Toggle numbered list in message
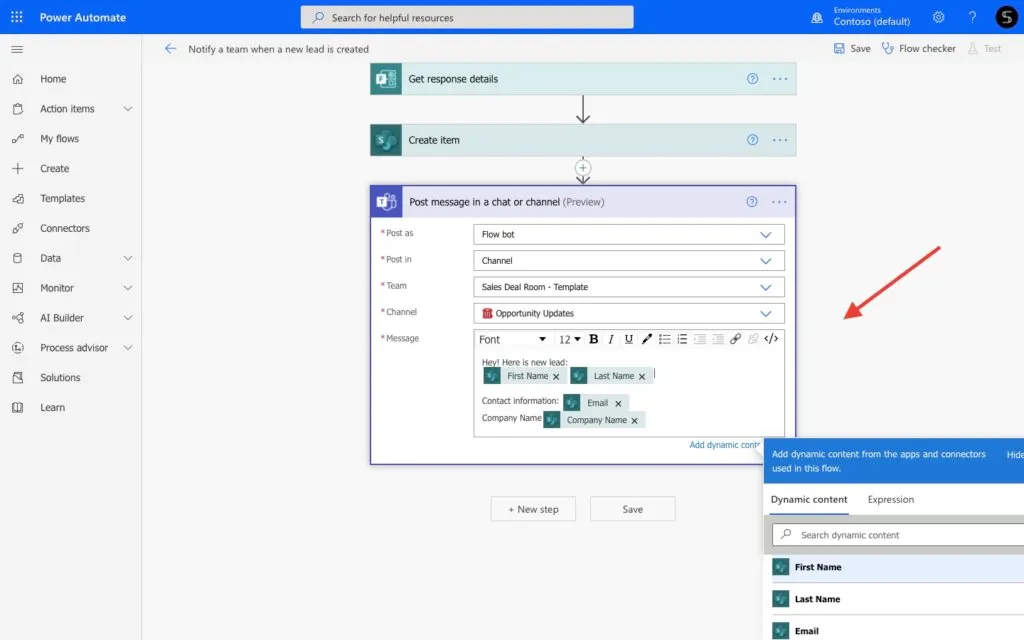This screenshot has height=640, width=1024. click(x=682, y=339)
